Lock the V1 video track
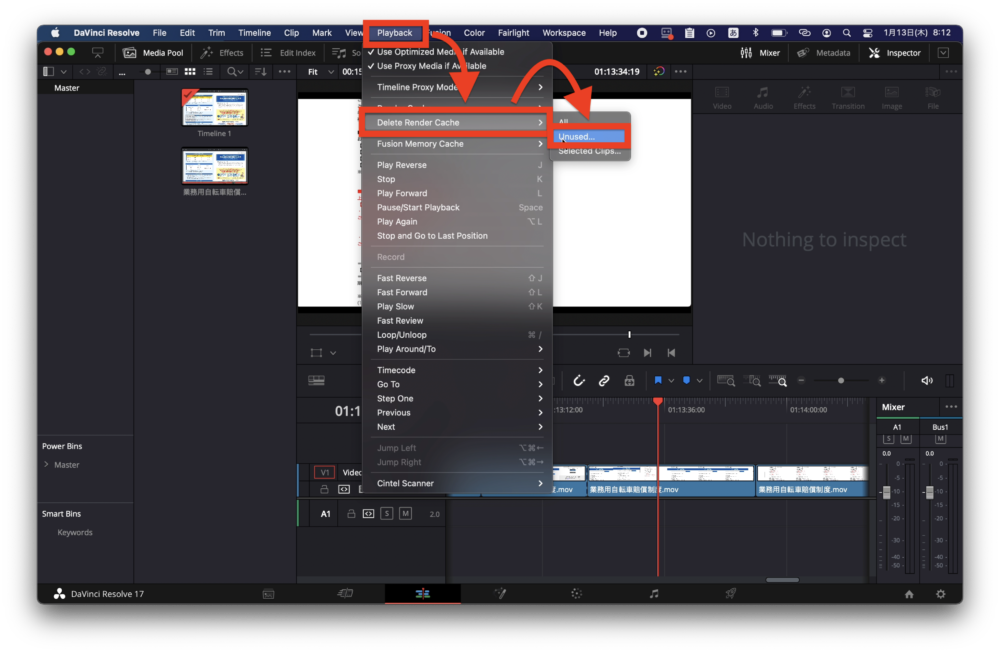1000x653 pixels. coord(324,489)
